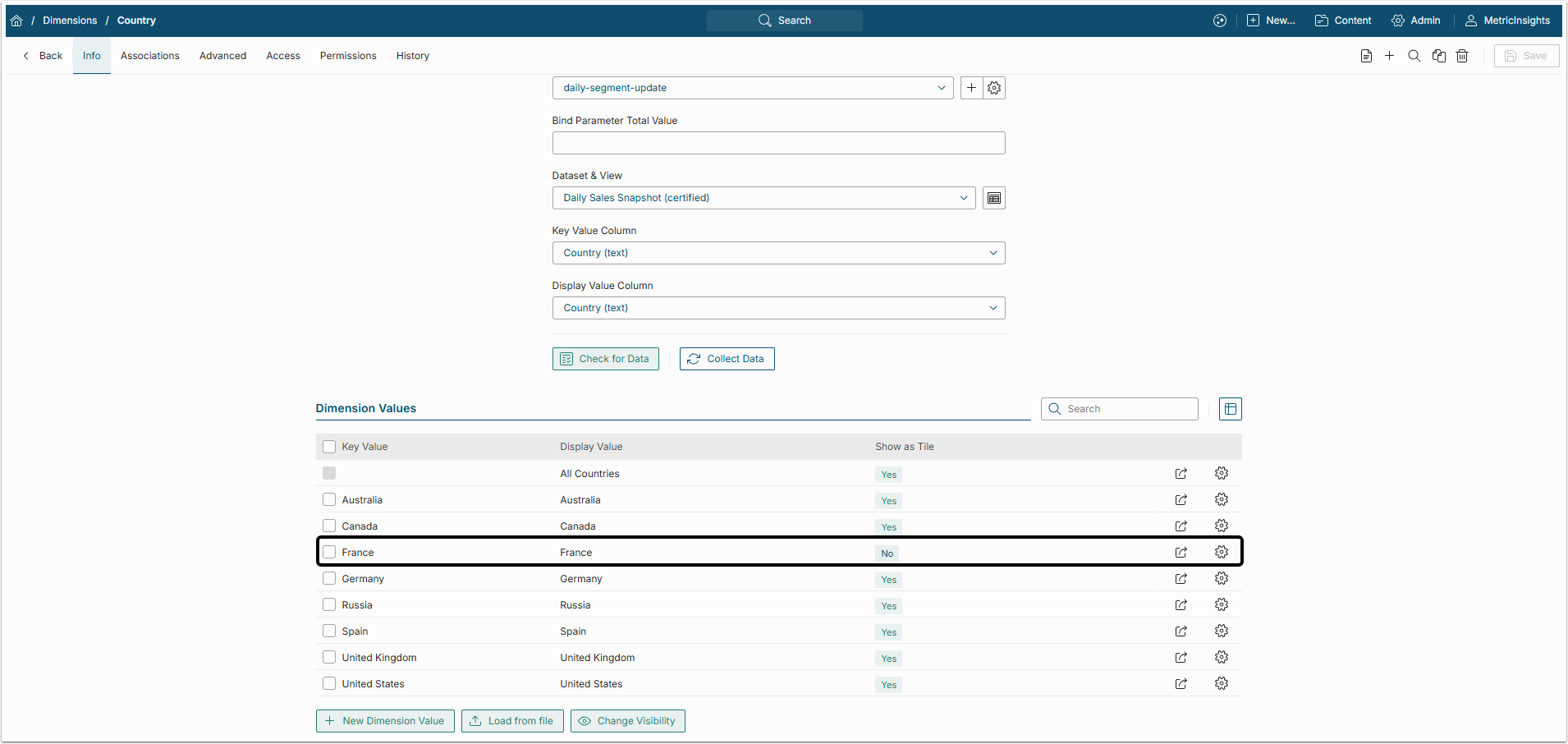Open edit link icon for Germany row

pyautogui.click(x=1181, y=579)
